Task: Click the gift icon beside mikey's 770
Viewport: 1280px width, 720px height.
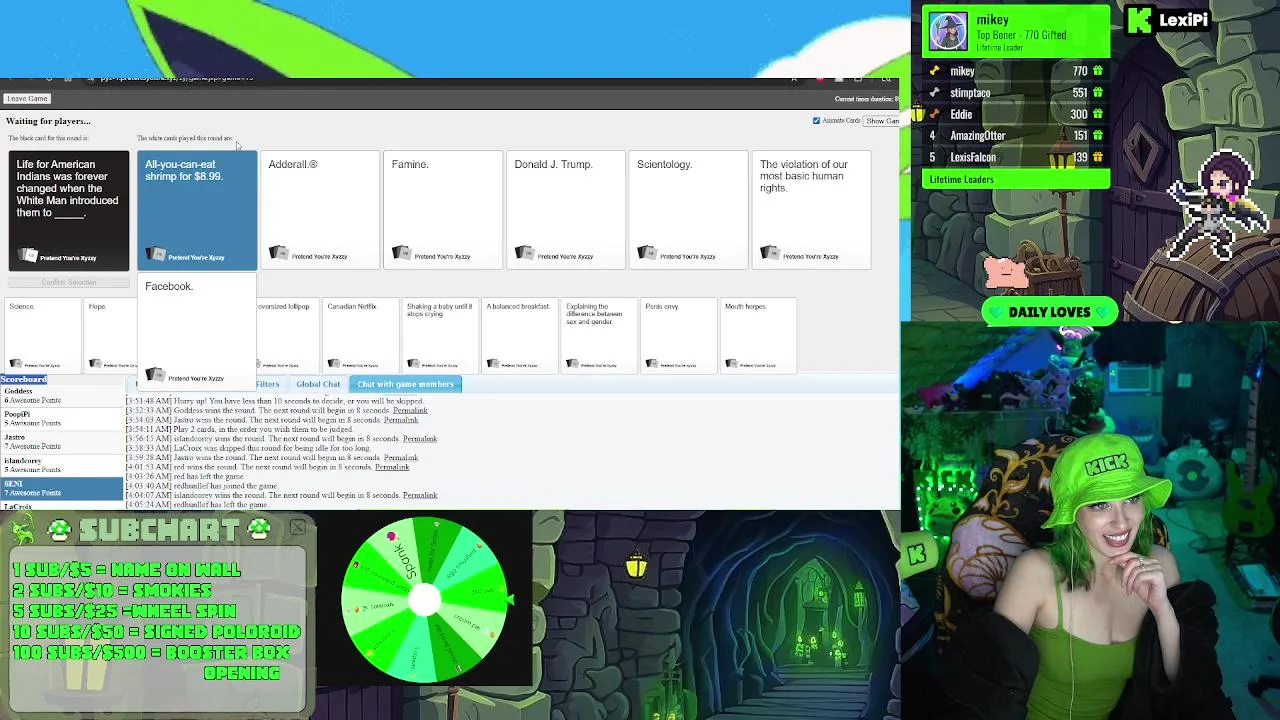Action: point(1098,71)
